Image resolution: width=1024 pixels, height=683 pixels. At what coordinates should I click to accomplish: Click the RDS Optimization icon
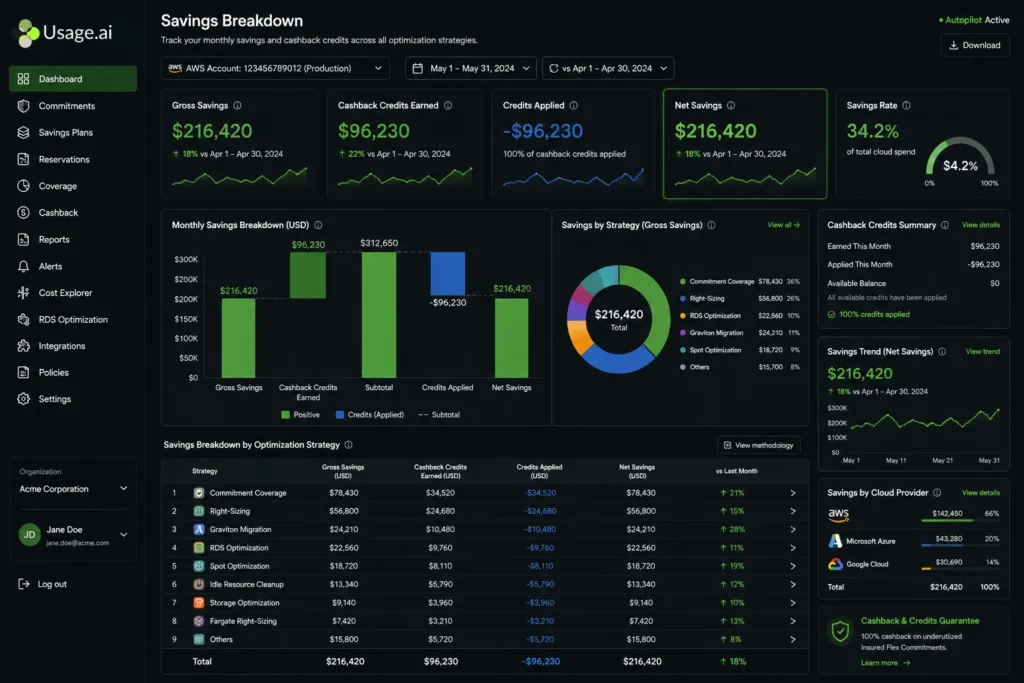pos(24,319)
